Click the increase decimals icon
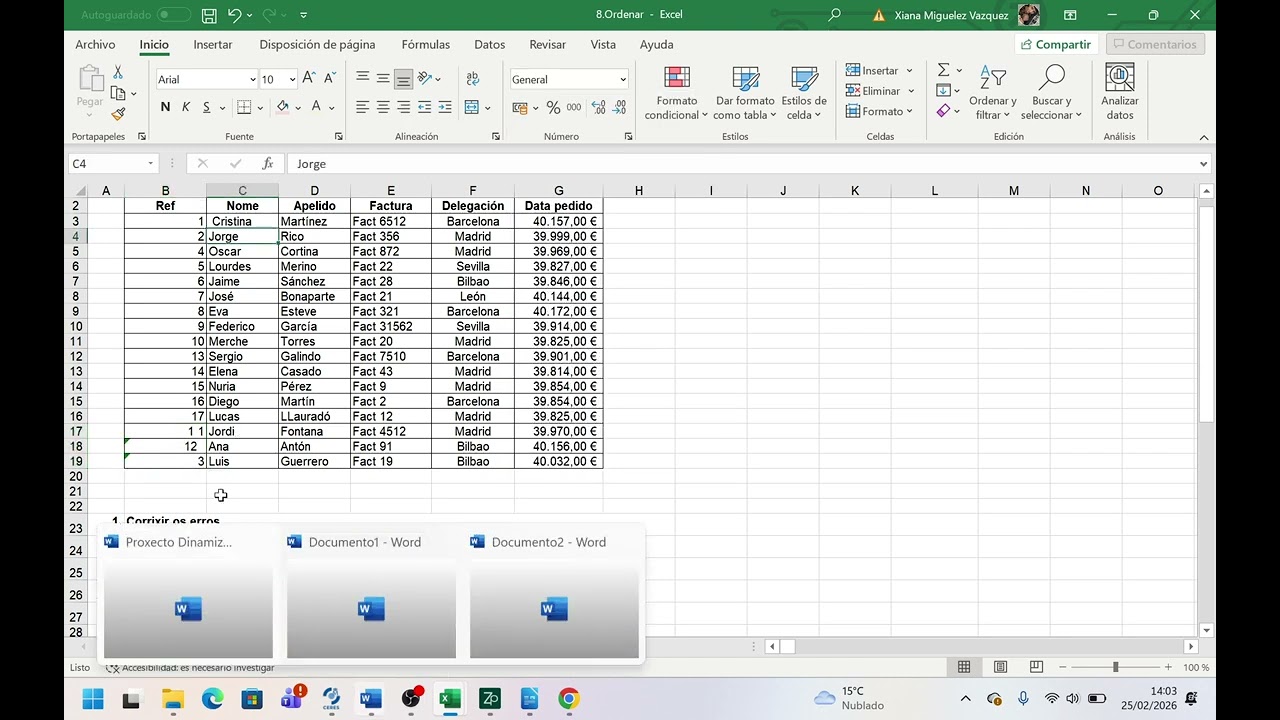The image size is (1280, 720). pos(598,107)
